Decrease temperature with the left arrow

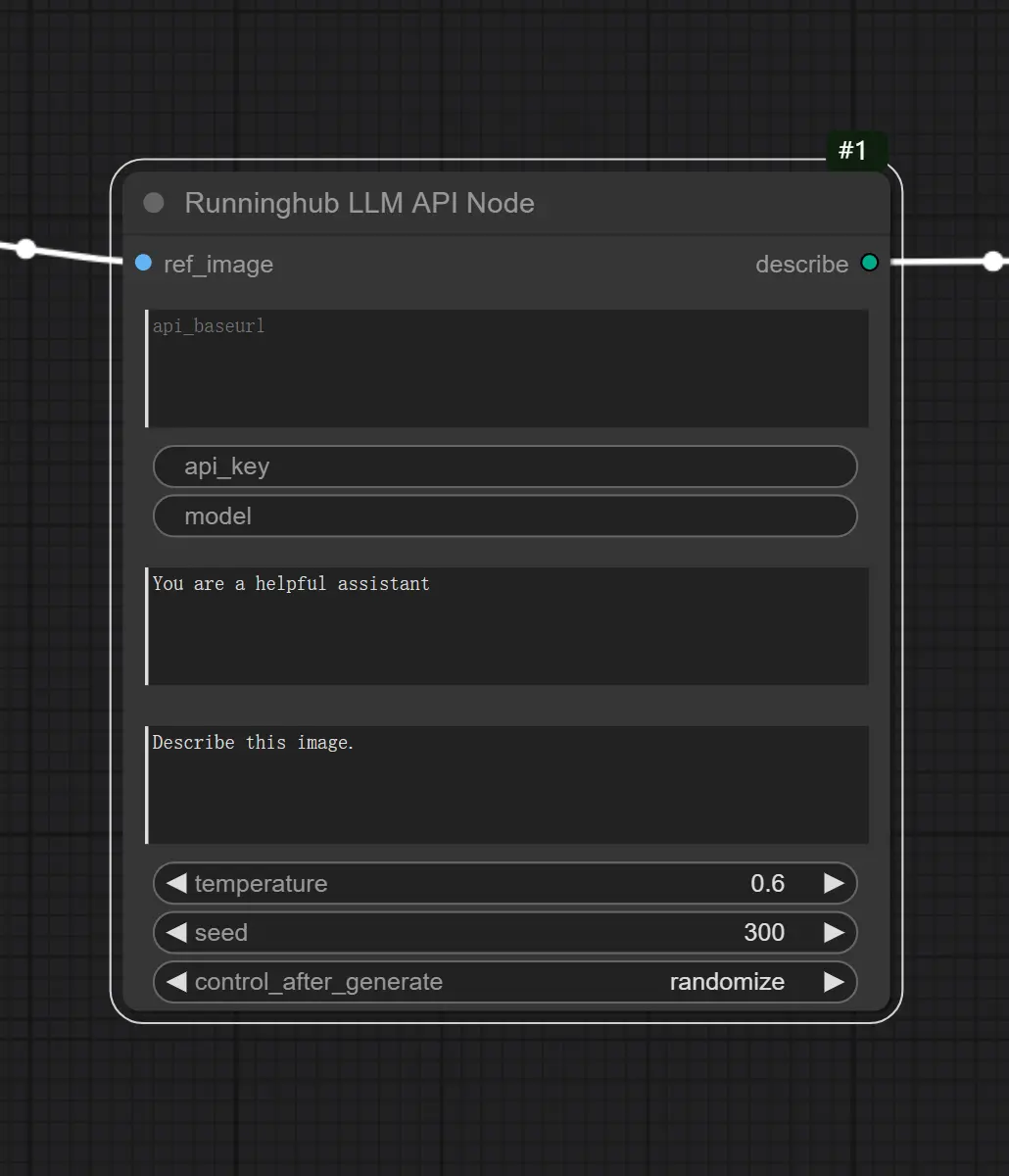click(176, 883)
